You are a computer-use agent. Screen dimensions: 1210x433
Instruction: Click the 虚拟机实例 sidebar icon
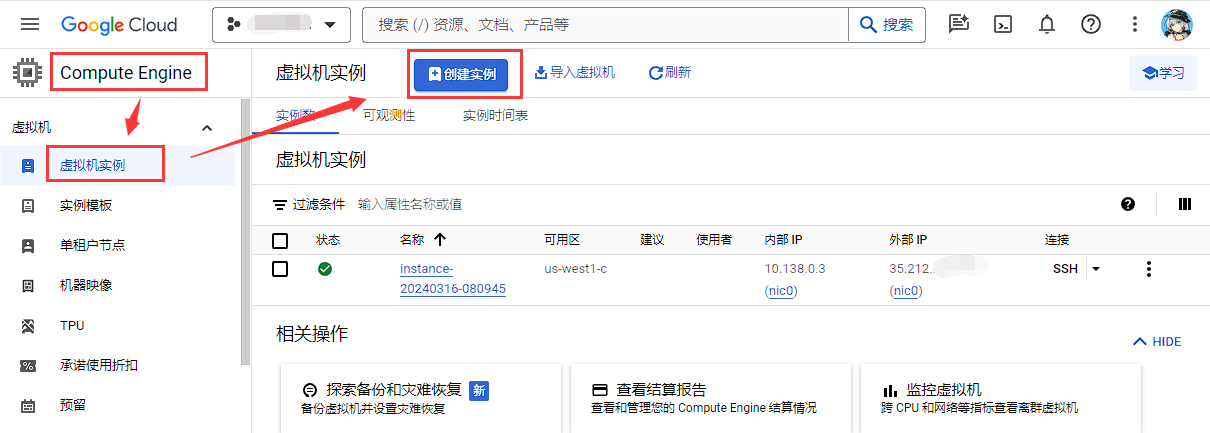[28, 165]
